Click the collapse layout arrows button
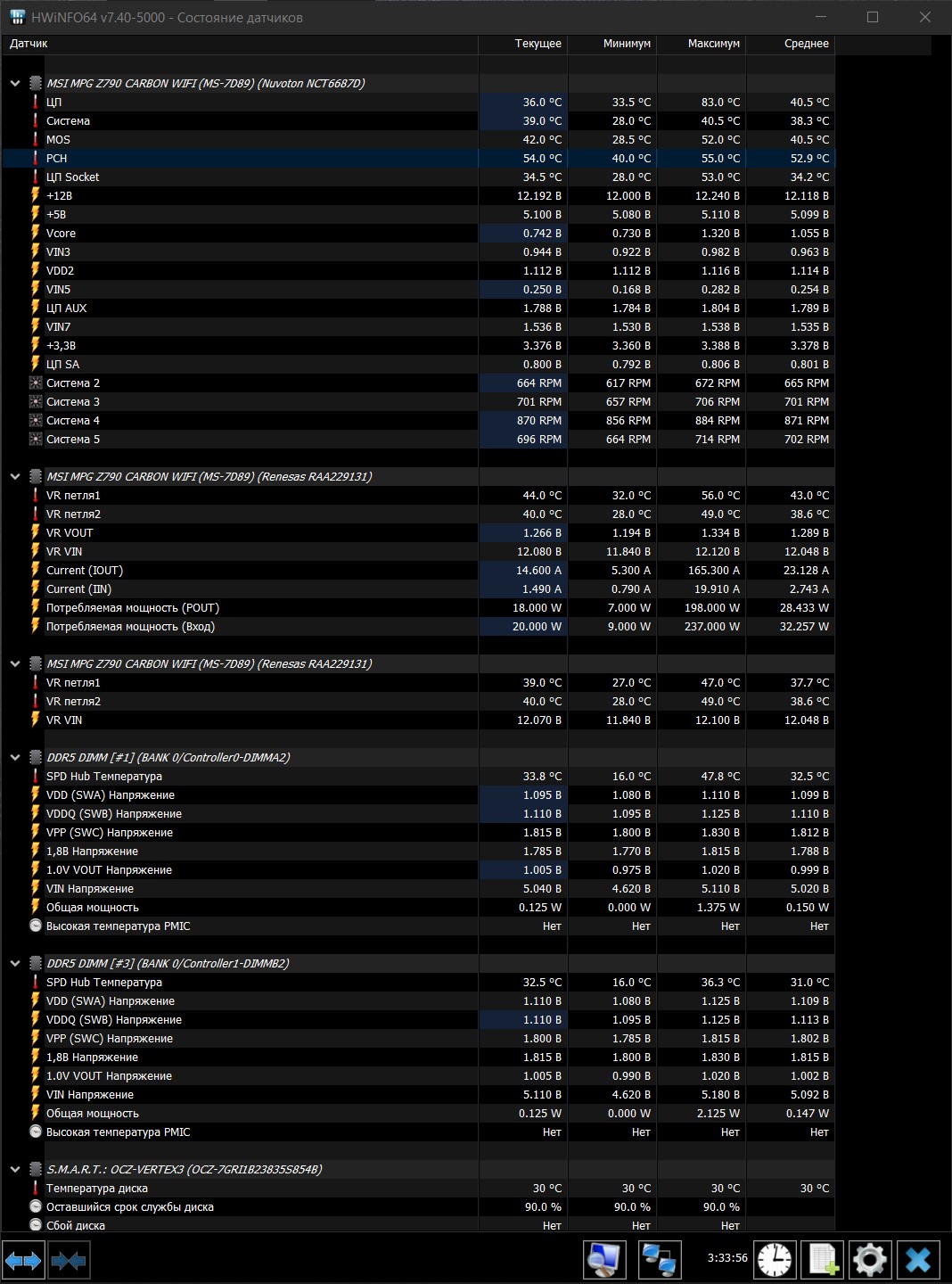This screenshot has width=952, height=1284. pyautogui.click(x=69, y=1261)
